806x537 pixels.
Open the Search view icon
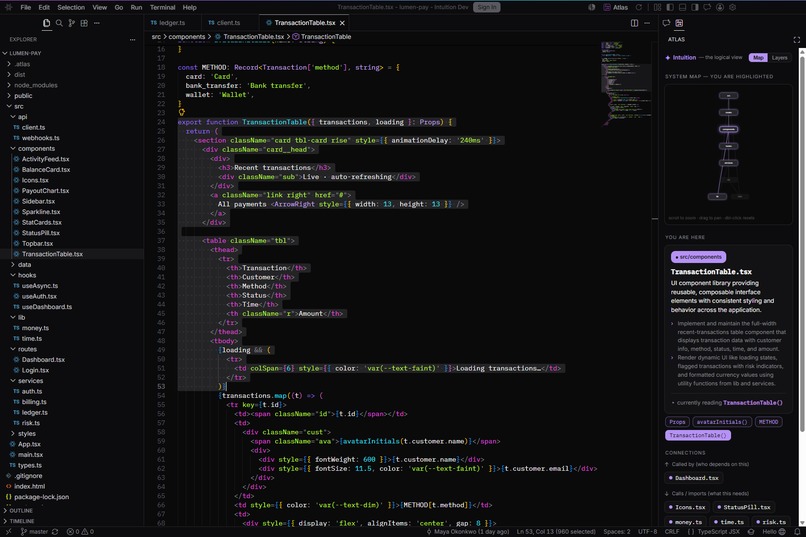click(x=59, y=23)
